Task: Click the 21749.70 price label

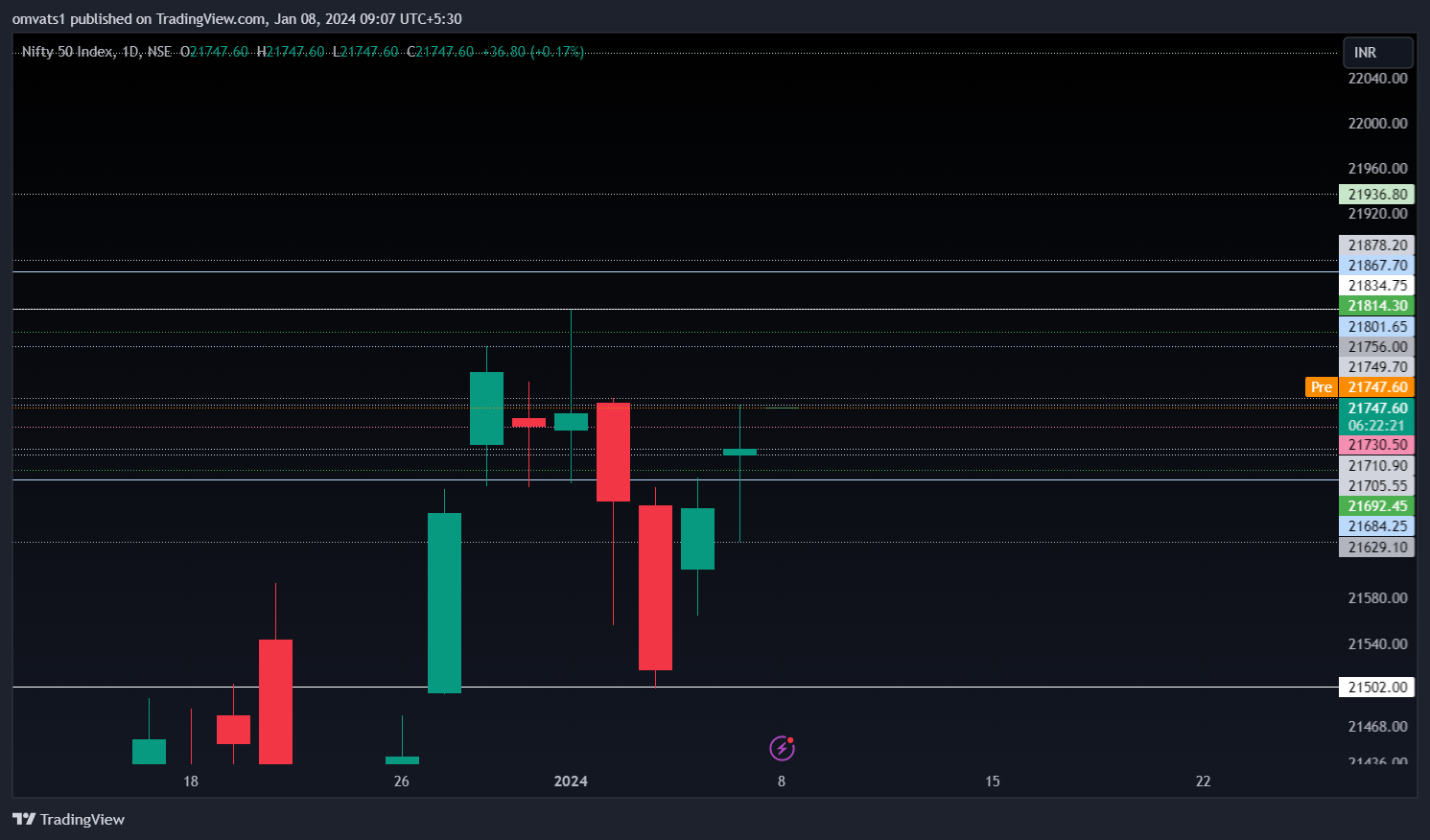Action: (x=1376, y=367)
